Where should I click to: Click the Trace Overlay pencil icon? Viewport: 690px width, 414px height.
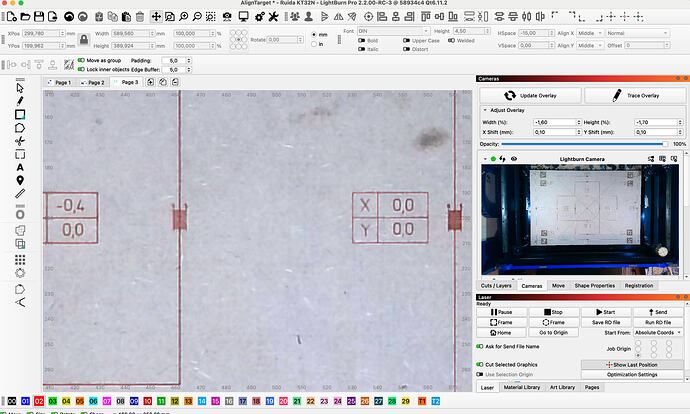pos(617,95)
